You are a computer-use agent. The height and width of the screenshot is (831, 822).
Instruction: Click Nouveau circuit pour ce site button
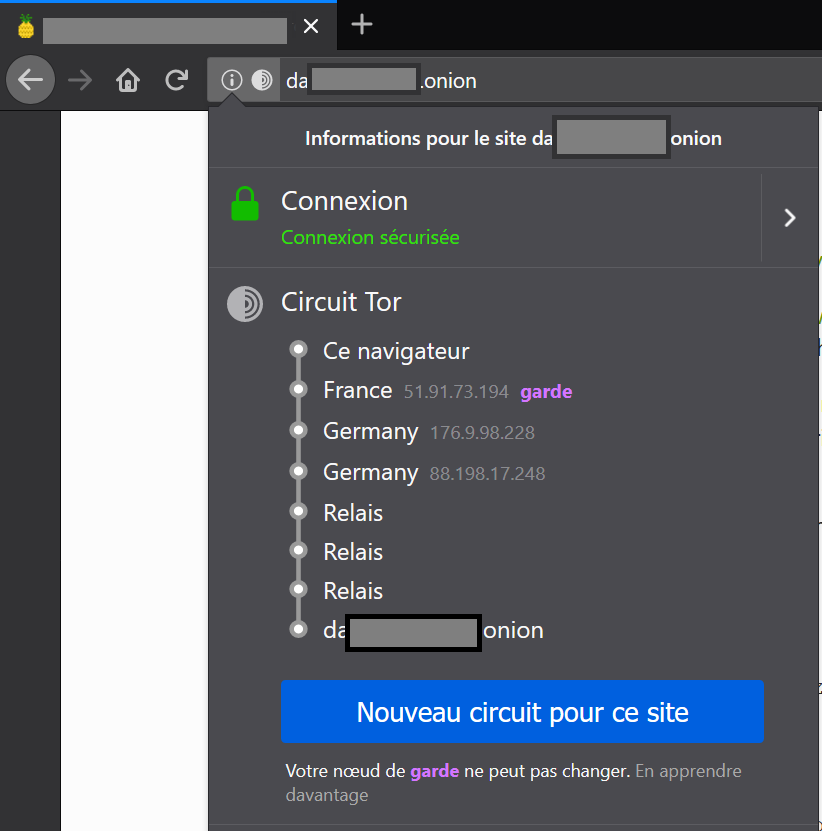click(x=522, y=712)
